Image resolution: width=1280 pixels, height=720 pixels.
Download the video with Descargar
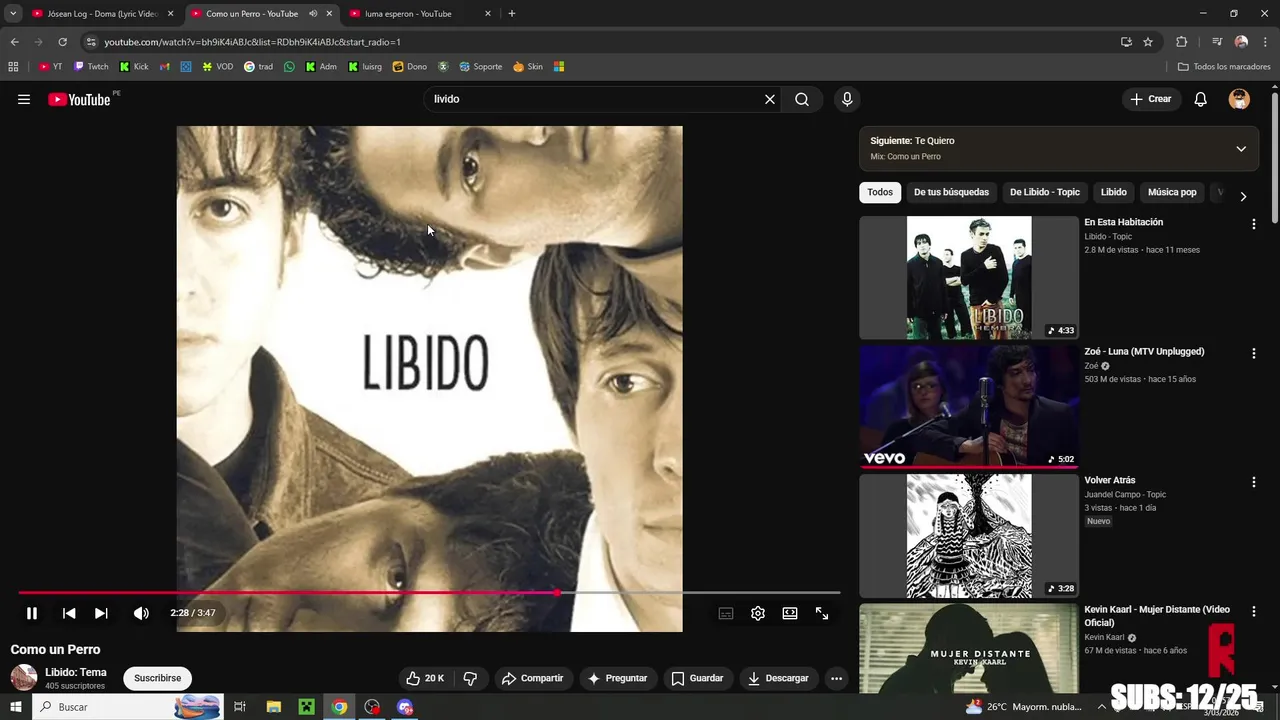[x=778, y=678]
